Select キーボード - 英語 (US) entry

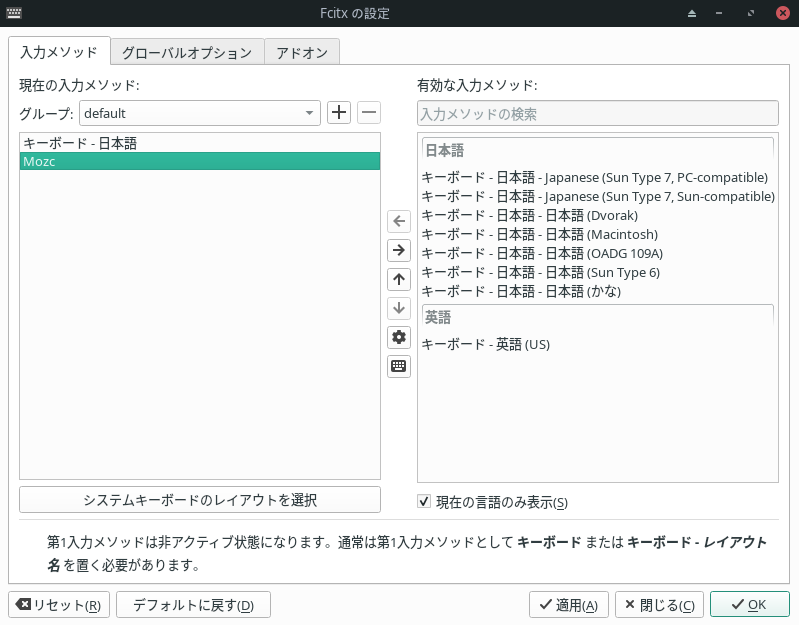(486, 344)
